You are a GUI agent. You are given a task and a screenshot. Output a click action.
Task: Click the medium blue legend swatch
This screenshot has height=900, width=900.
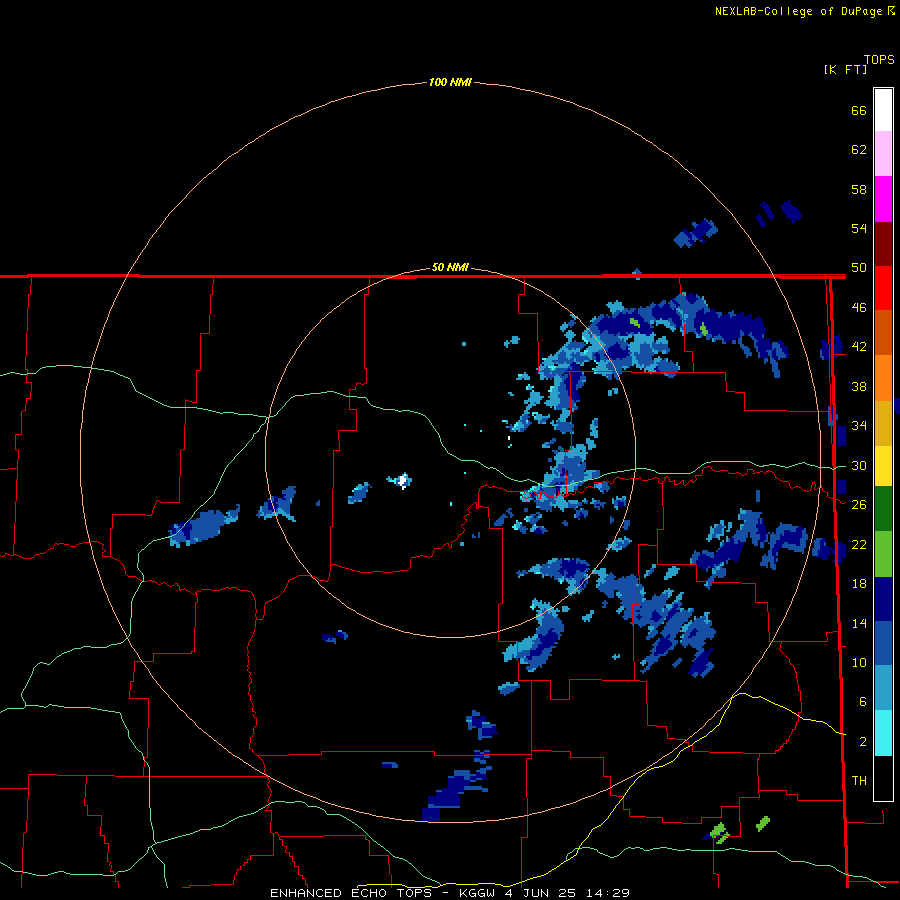[x=883, y=643]
